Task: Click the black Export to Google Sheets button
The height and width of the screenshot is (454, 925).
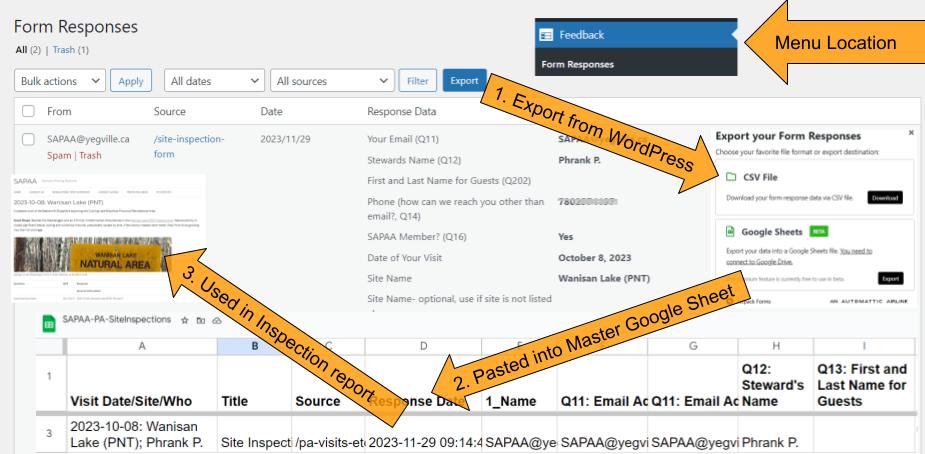Action: pyautogui.click(x=890, y=278)
